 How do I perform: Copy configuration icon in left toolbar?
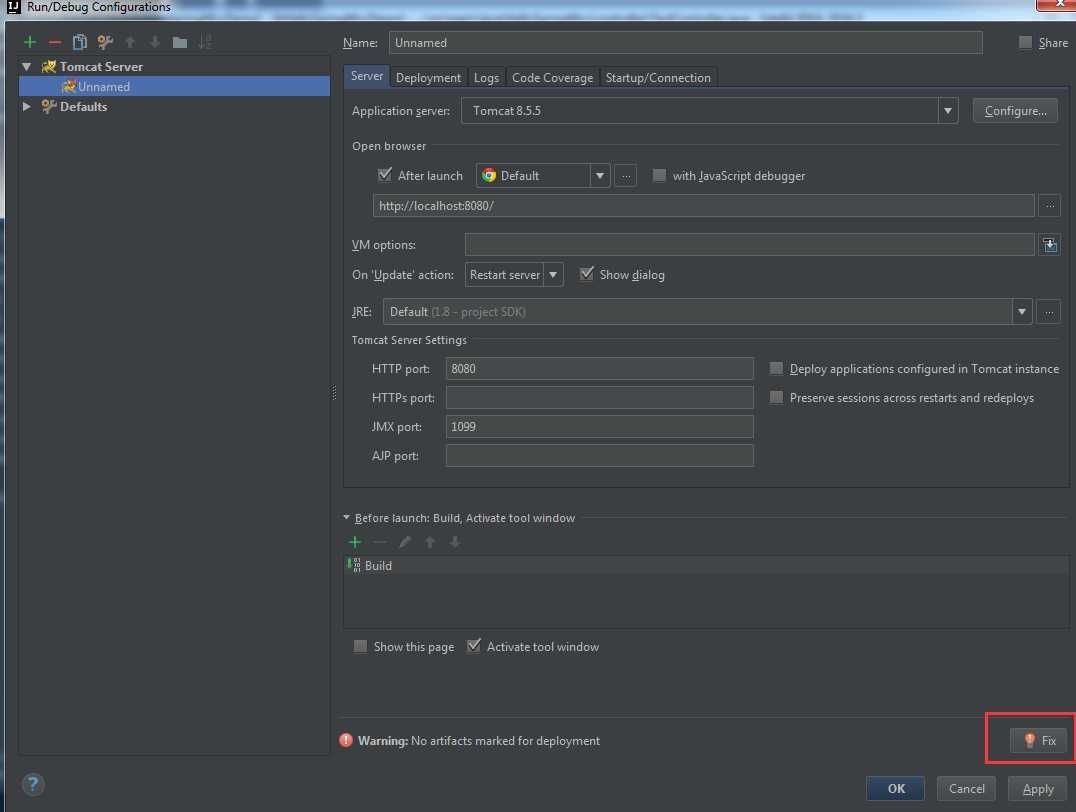pos(80,42)
